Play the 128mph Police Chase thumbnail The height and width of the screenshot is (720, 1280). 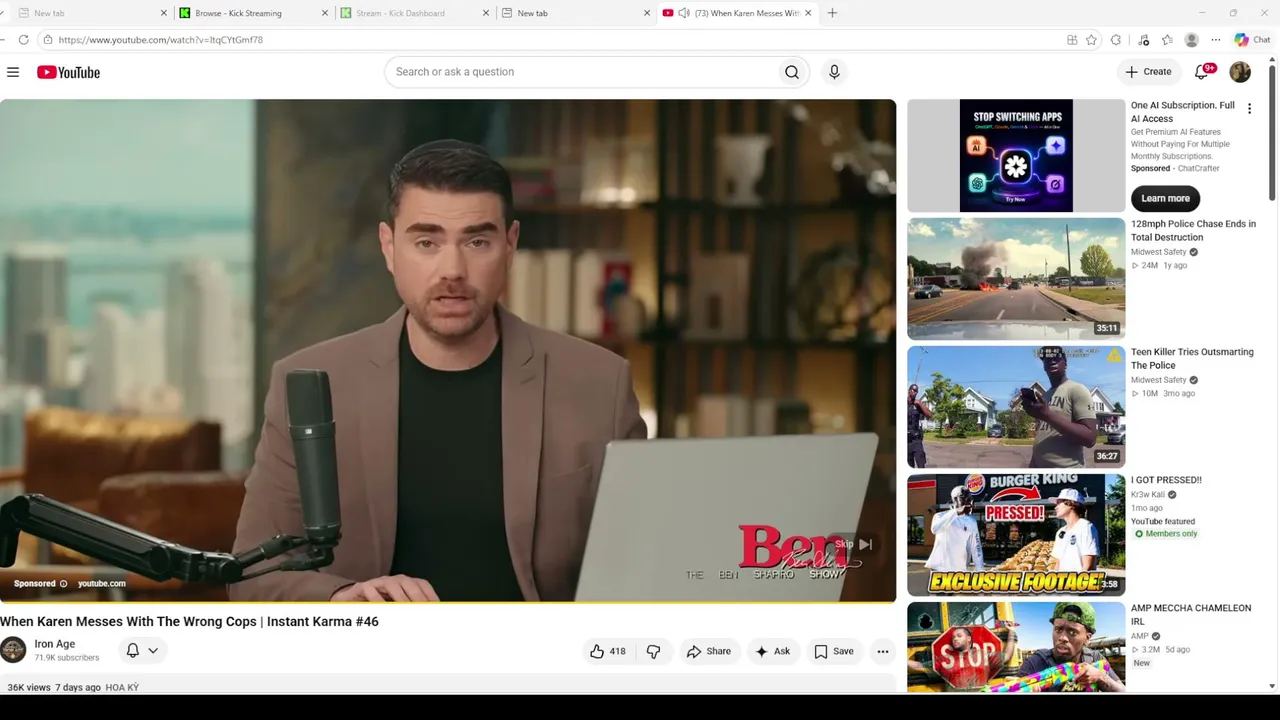tap(1016, 279)
